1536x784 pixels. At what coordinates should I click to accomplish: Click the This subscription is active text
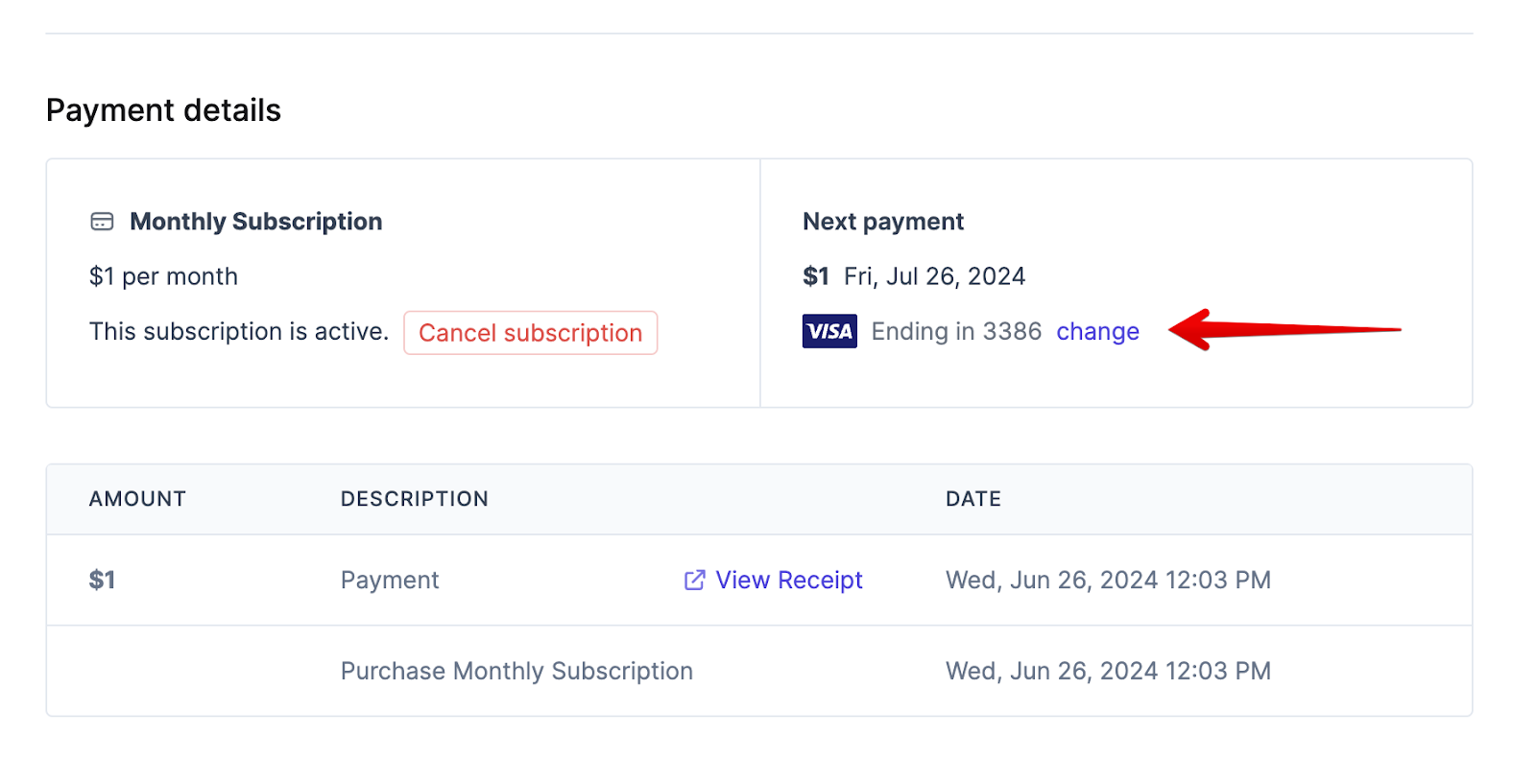tap(239, 331)
